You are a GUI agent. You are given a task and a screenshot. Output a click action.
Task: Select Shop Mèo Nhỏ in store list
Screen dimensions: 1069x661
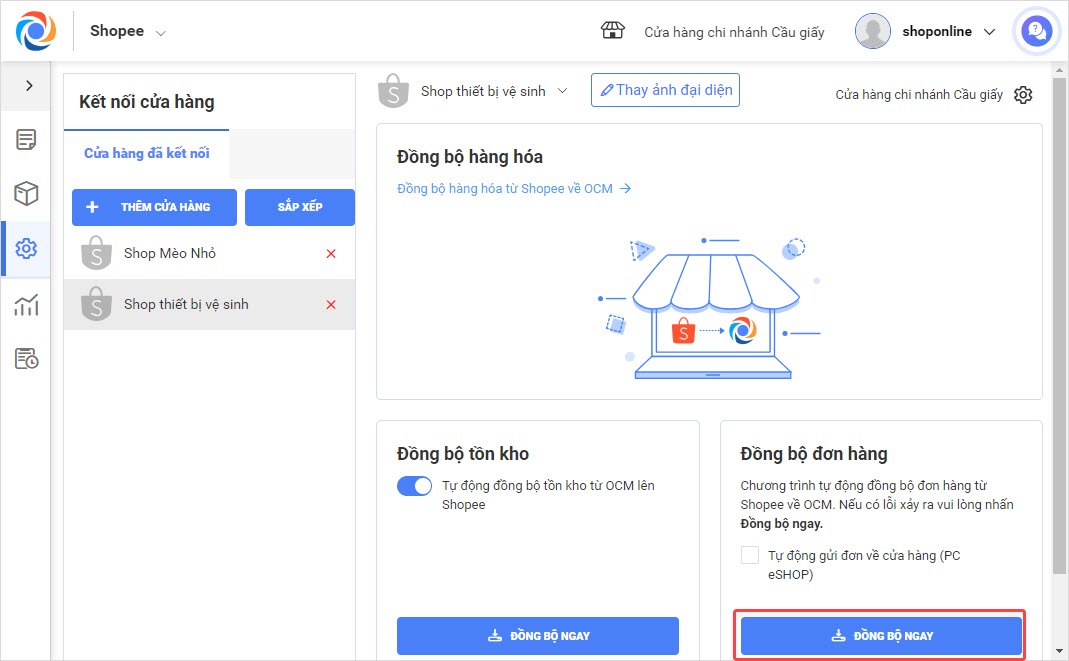coord(170,254)
